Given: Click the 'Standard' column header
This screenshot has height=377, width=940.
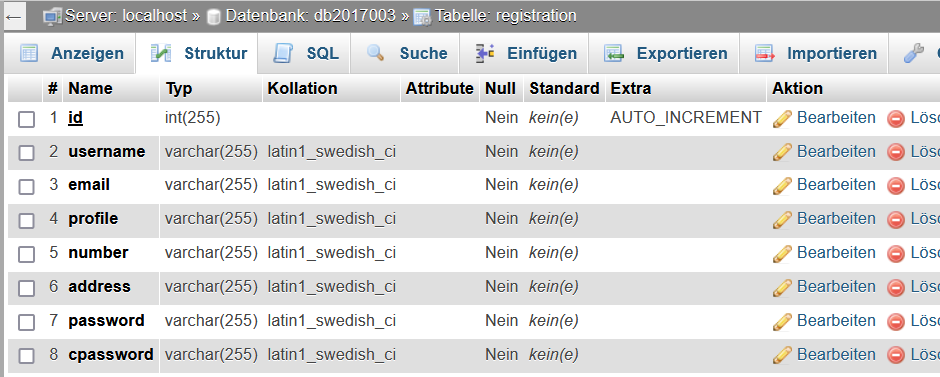Looking at the screenshot, I should [564, 89].
